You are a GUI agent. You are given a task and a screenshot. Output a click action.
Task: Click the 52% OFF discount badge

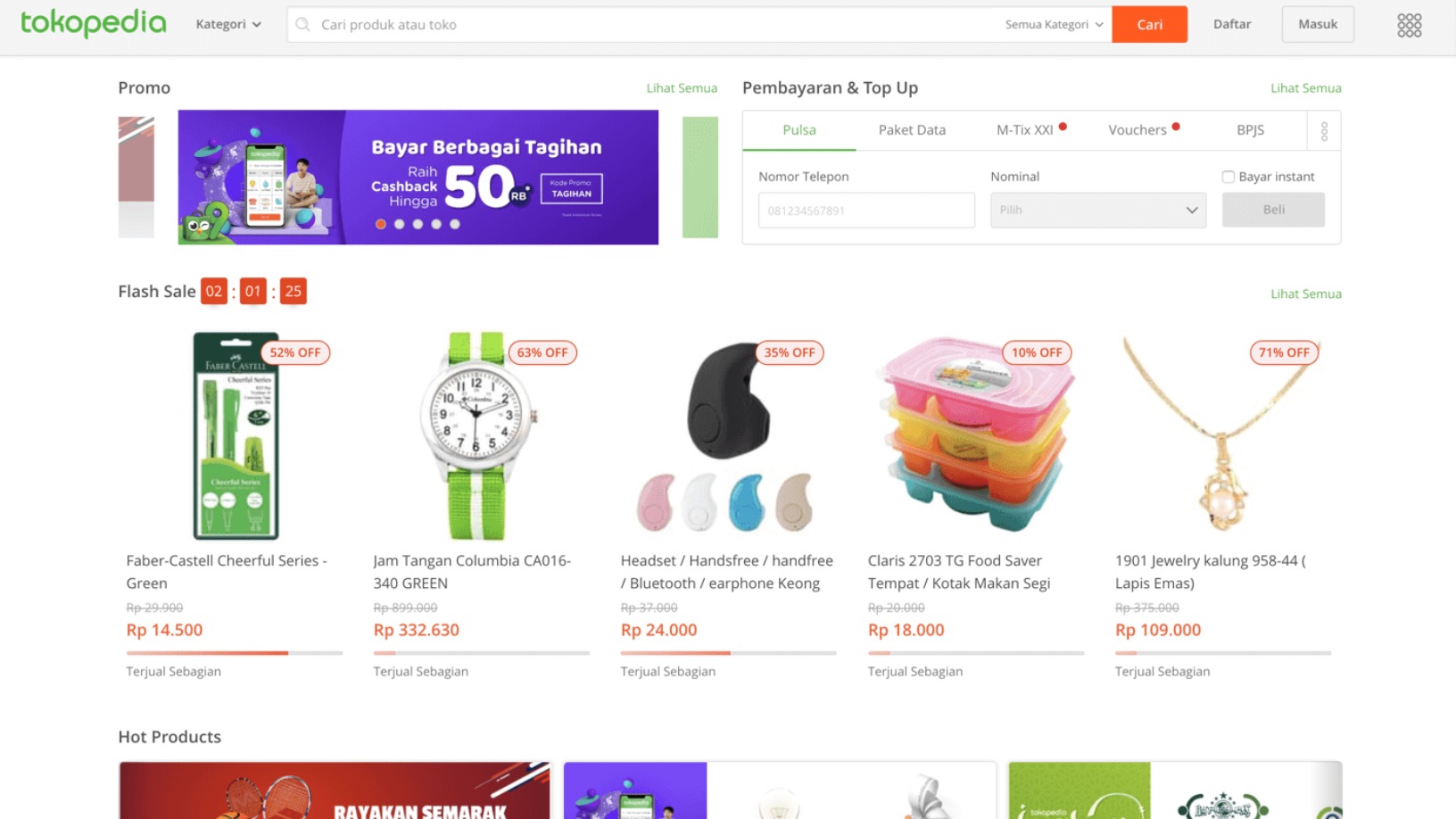coord(295,352)
